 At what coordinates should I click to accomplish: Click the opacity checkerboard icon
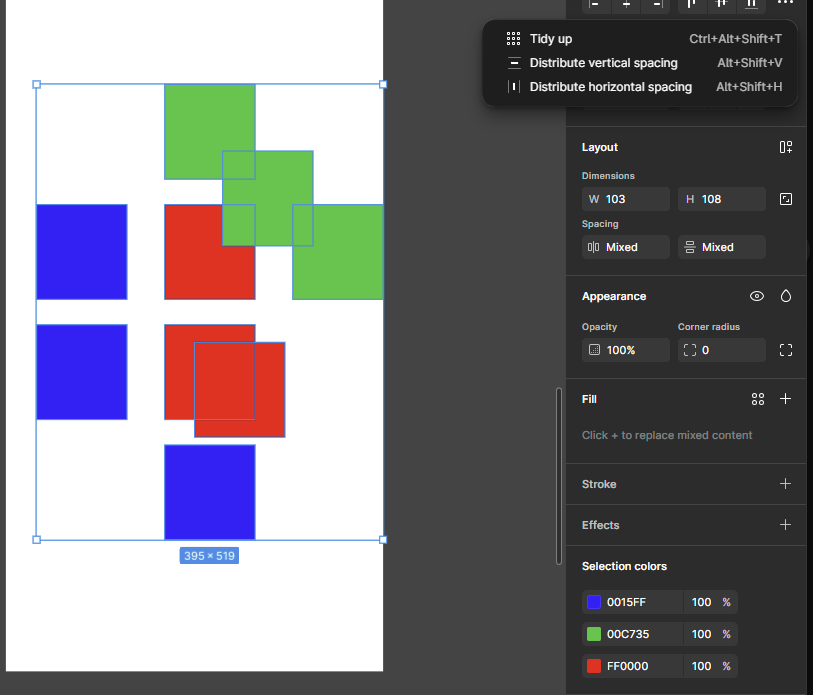[594, 350]
